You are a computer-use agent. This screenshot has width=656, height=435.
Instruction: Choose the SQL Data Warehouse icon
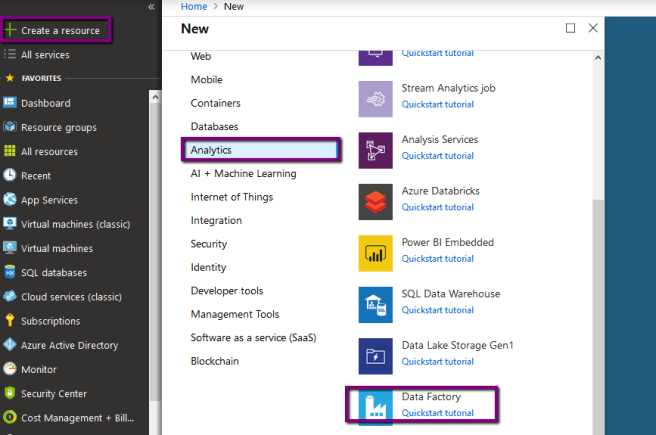[x=375, y=304]
